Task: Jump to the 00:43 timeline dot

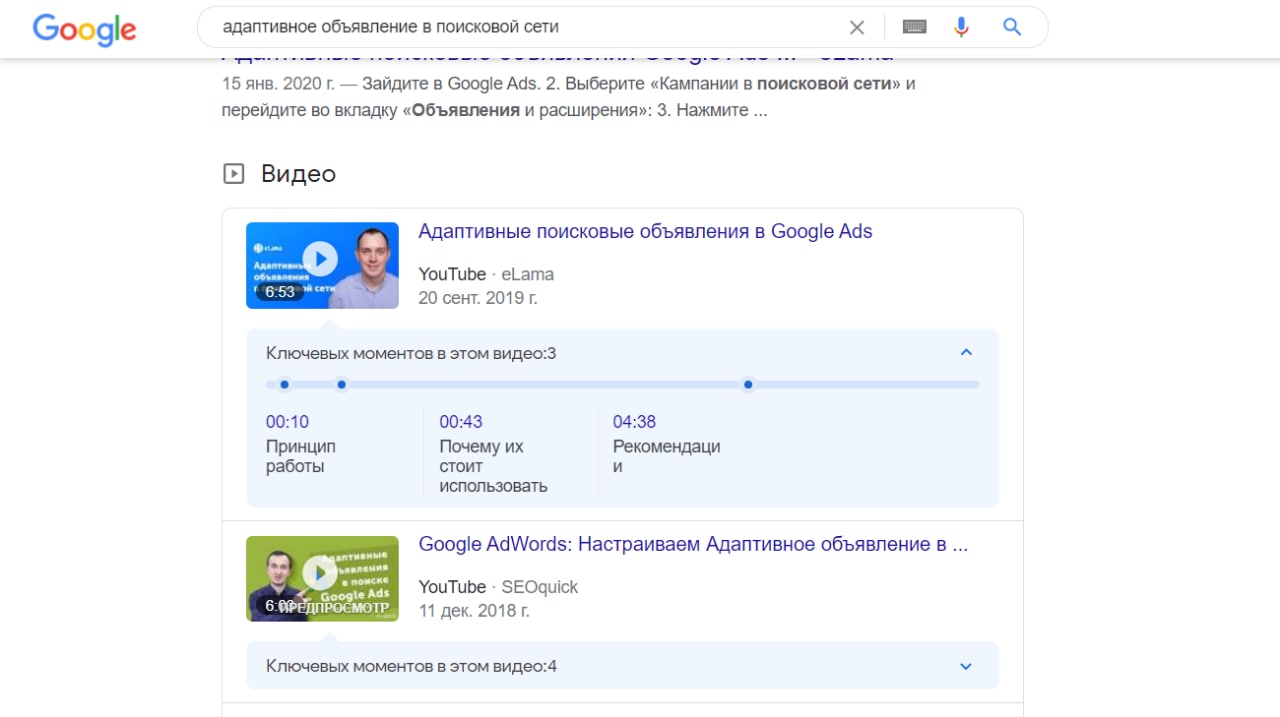Action: click(342, 384)
